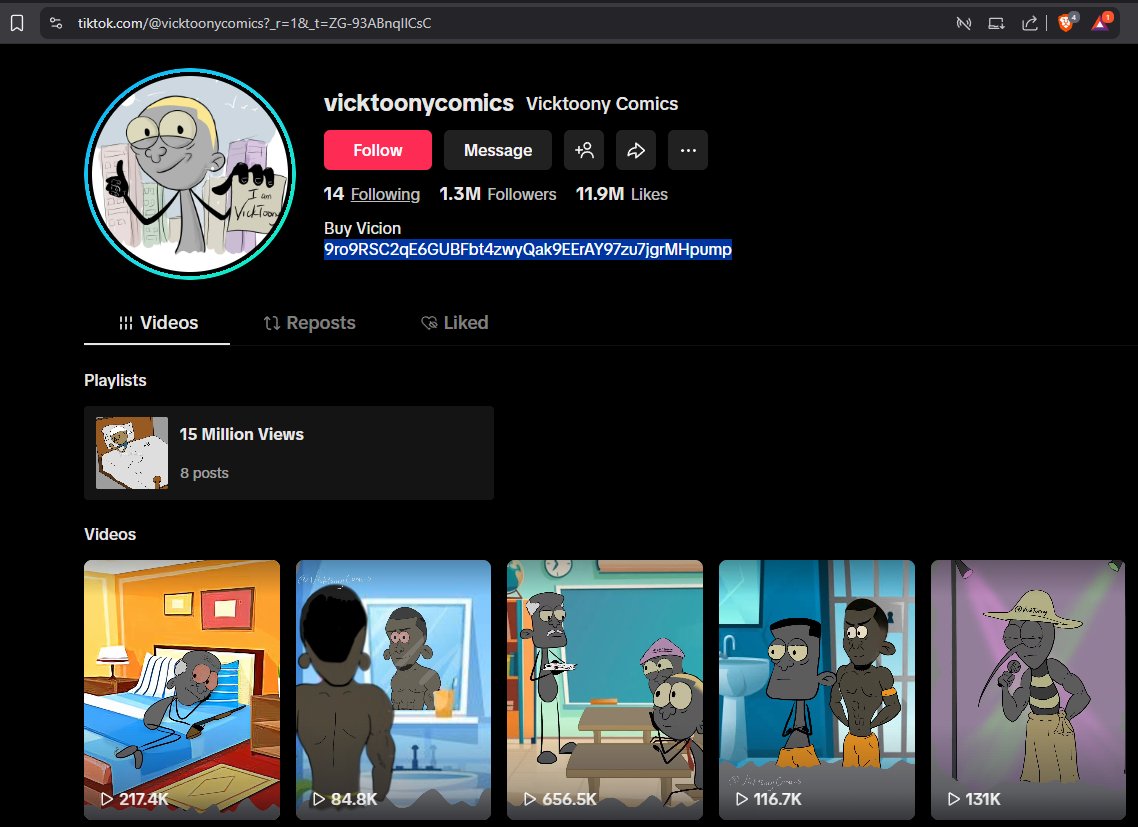1138x827 pixels.
Task: Switch to the Liked tab
Action: tap(454, 323)
